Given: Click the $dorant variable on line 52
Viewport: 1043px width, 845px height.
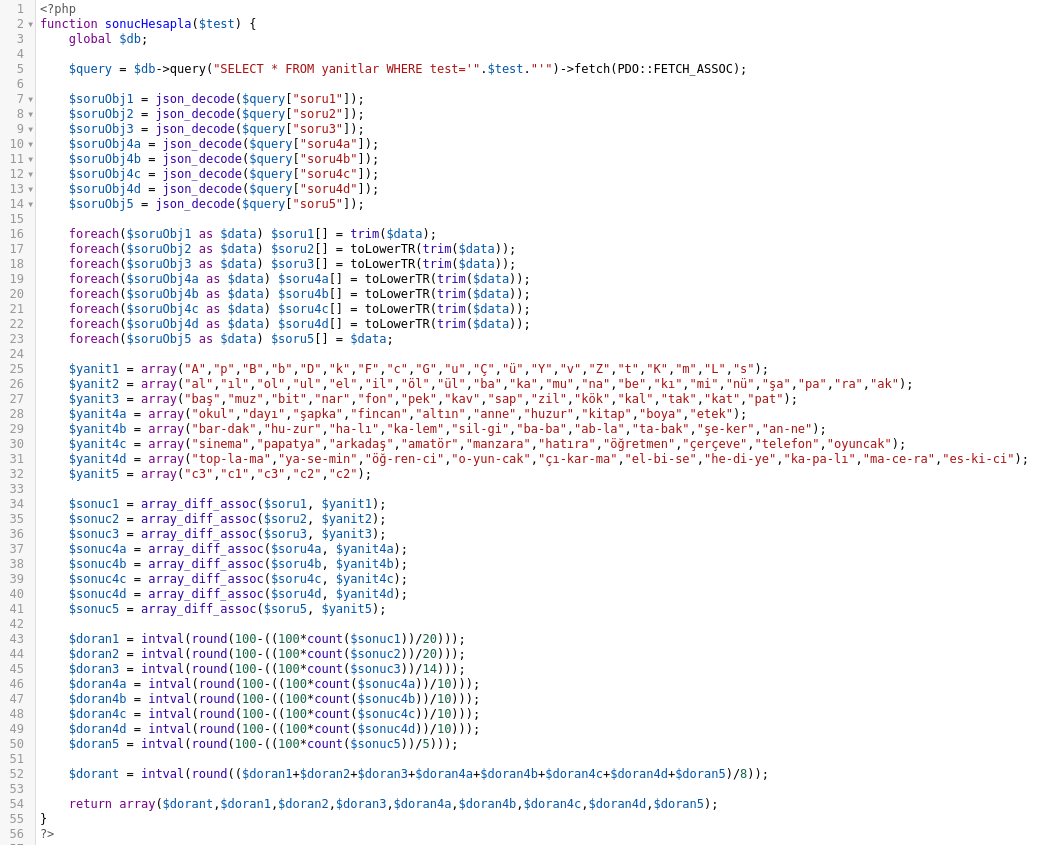Looking at the screenshot, I should pyautogui.click(x=94, y=774).
